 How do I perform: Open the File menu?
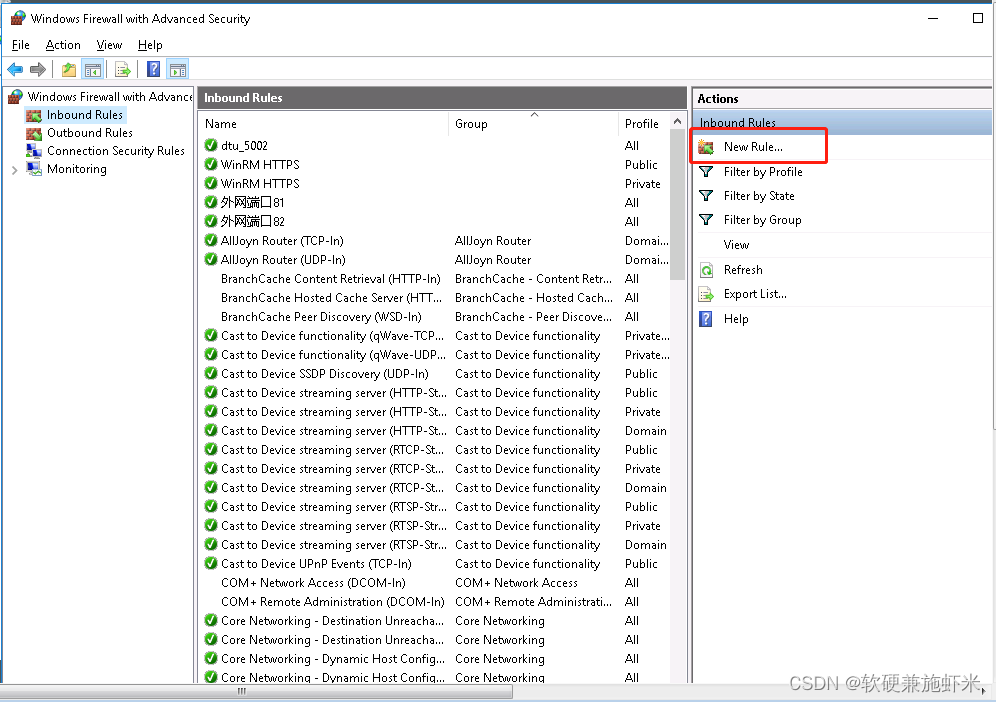[20, 45]
